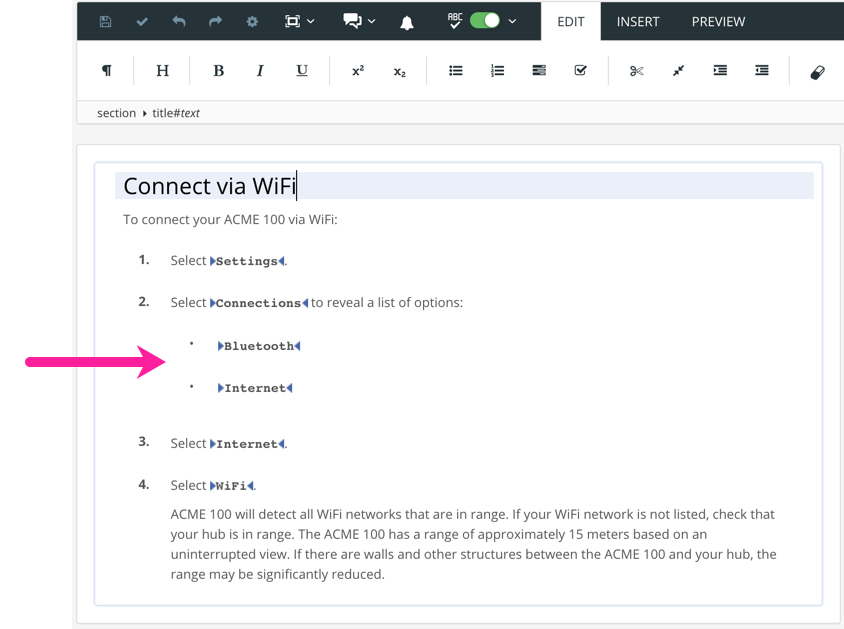The image size is (844, 629).
Task: Cut content using the scissors icon
Action: point(637,70)
